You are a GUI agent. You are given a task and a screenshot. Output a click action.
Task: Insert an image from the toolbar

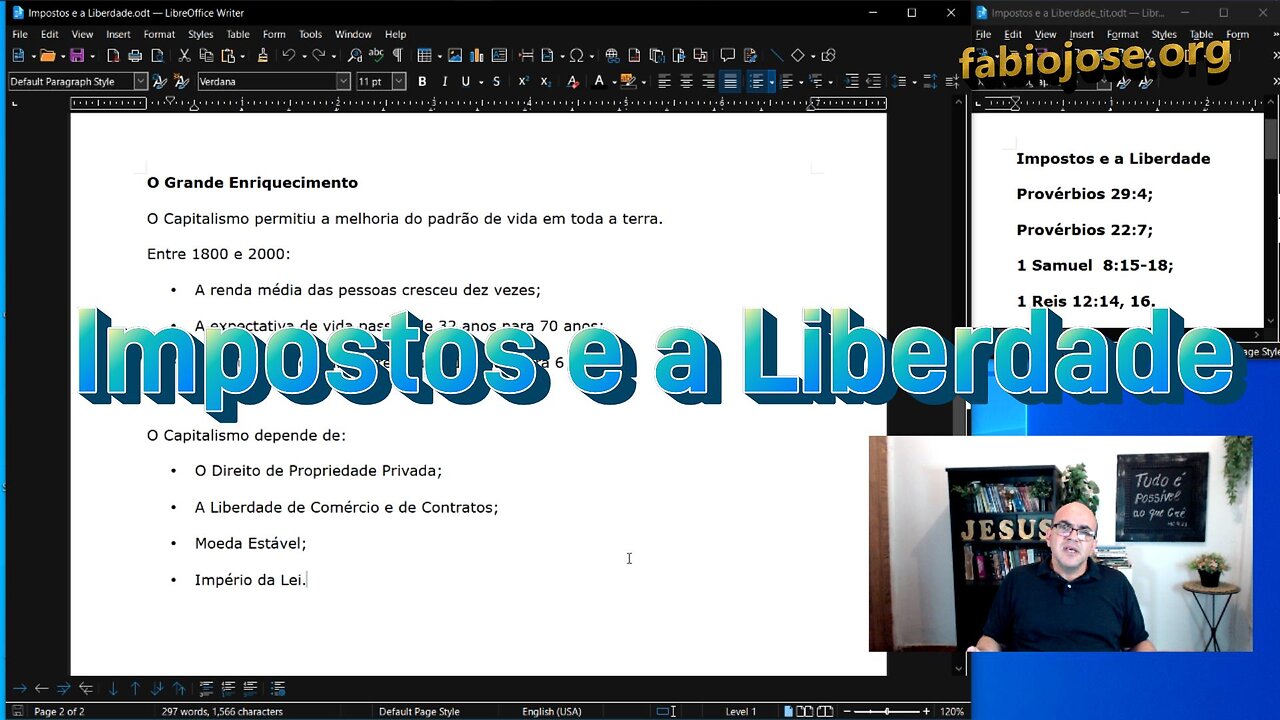click(x=456, y=56)
